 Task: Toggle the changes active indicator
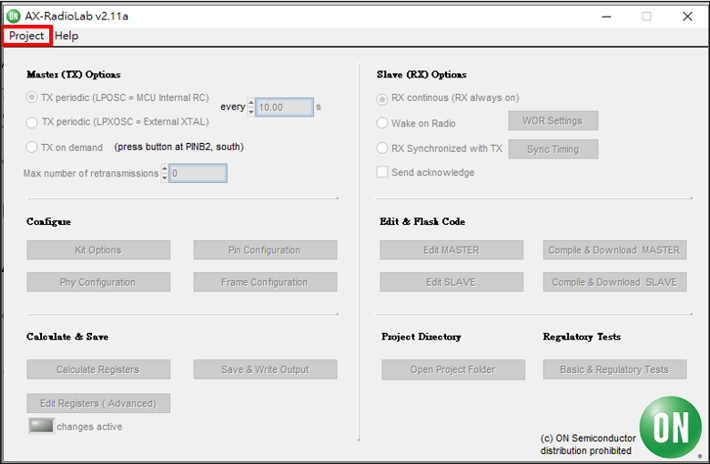[41, 426]
